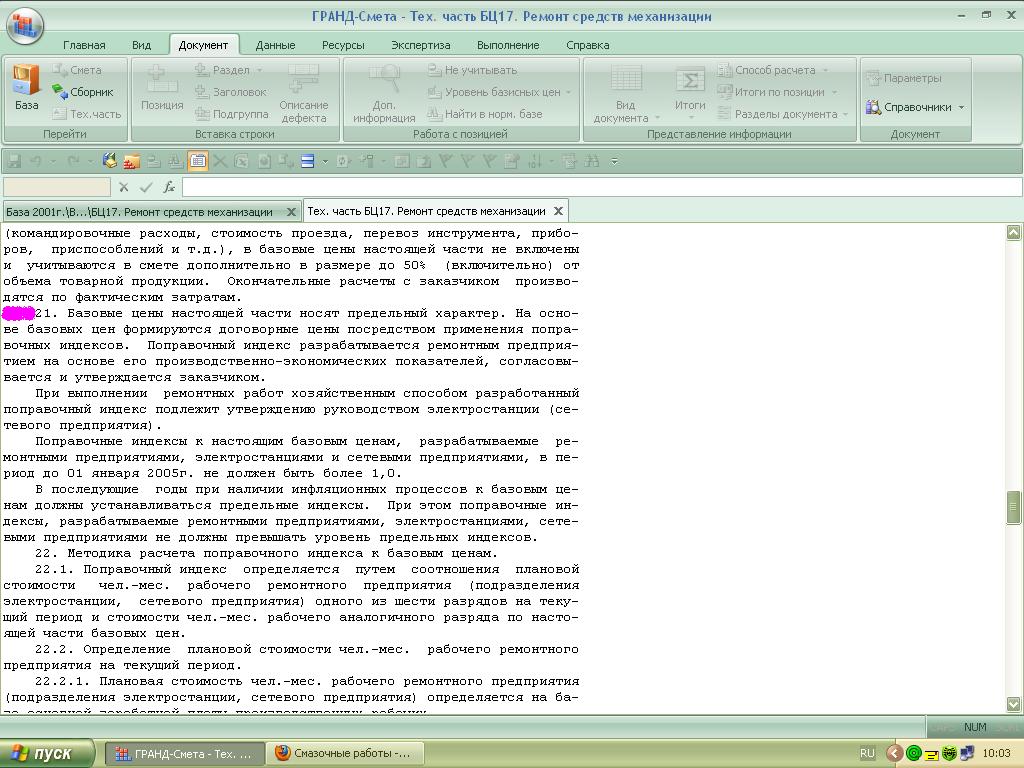1024x768 pixels.
Task: Click the vertical scrollbar thumb
Action: [1013, 507]
